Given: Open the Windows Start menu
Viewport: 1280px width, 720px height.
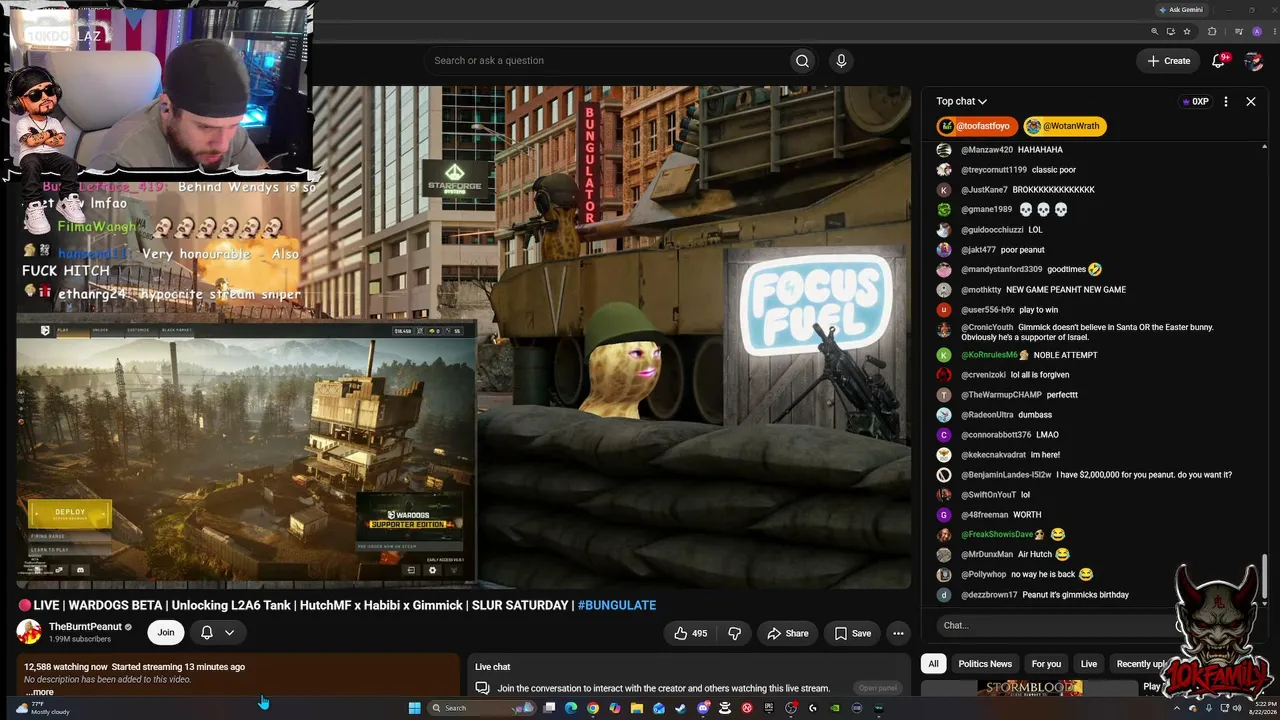Looking at the screenshot, I should point(414,708).
